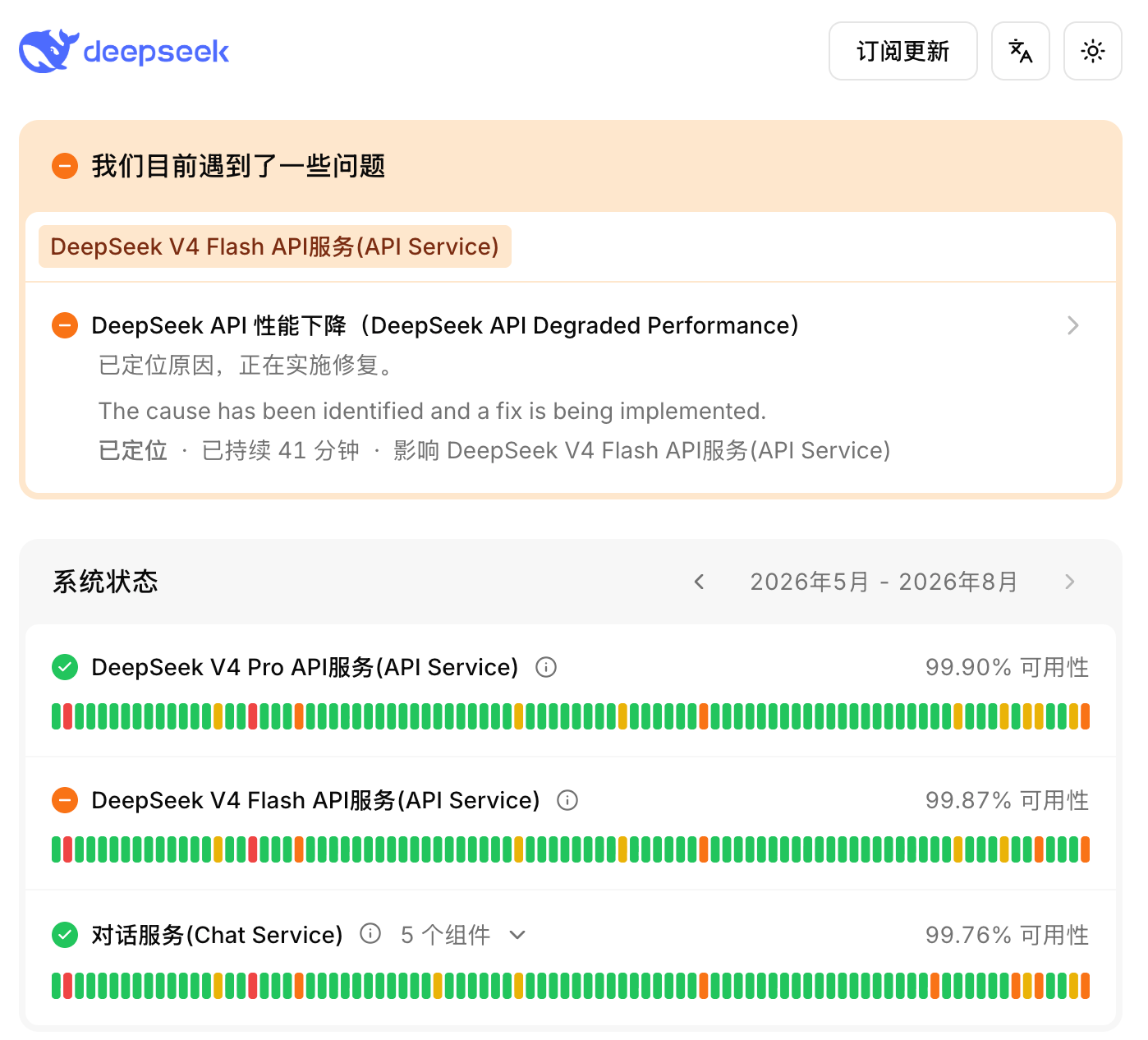Click the English cause-identified update text

click(x=432, y=411)
